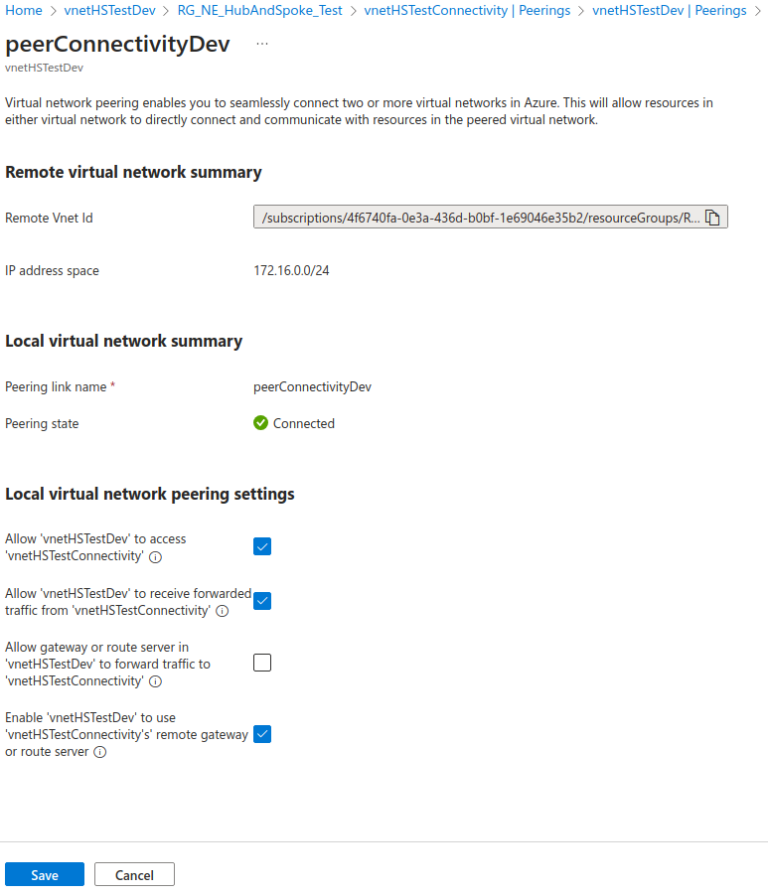Uncheck allow vnetHSTestDev access to vnetHSTestConnectivity
Image resolution: width=768 pixels, height=896 pixels.
pyautogui.click(x=262, y=546)
